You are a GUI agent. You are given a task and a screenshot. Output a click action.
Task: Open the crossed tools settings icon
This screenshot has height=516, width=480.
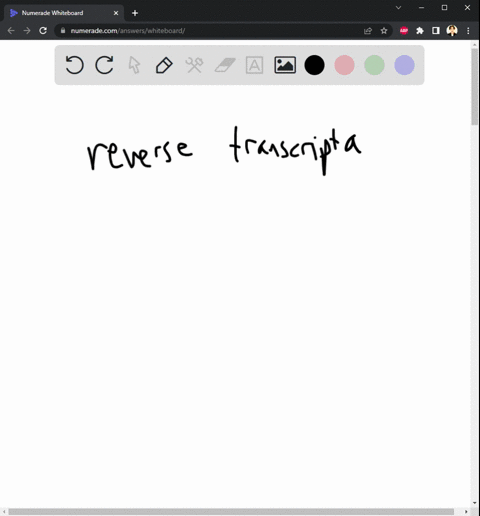[194, 65]
